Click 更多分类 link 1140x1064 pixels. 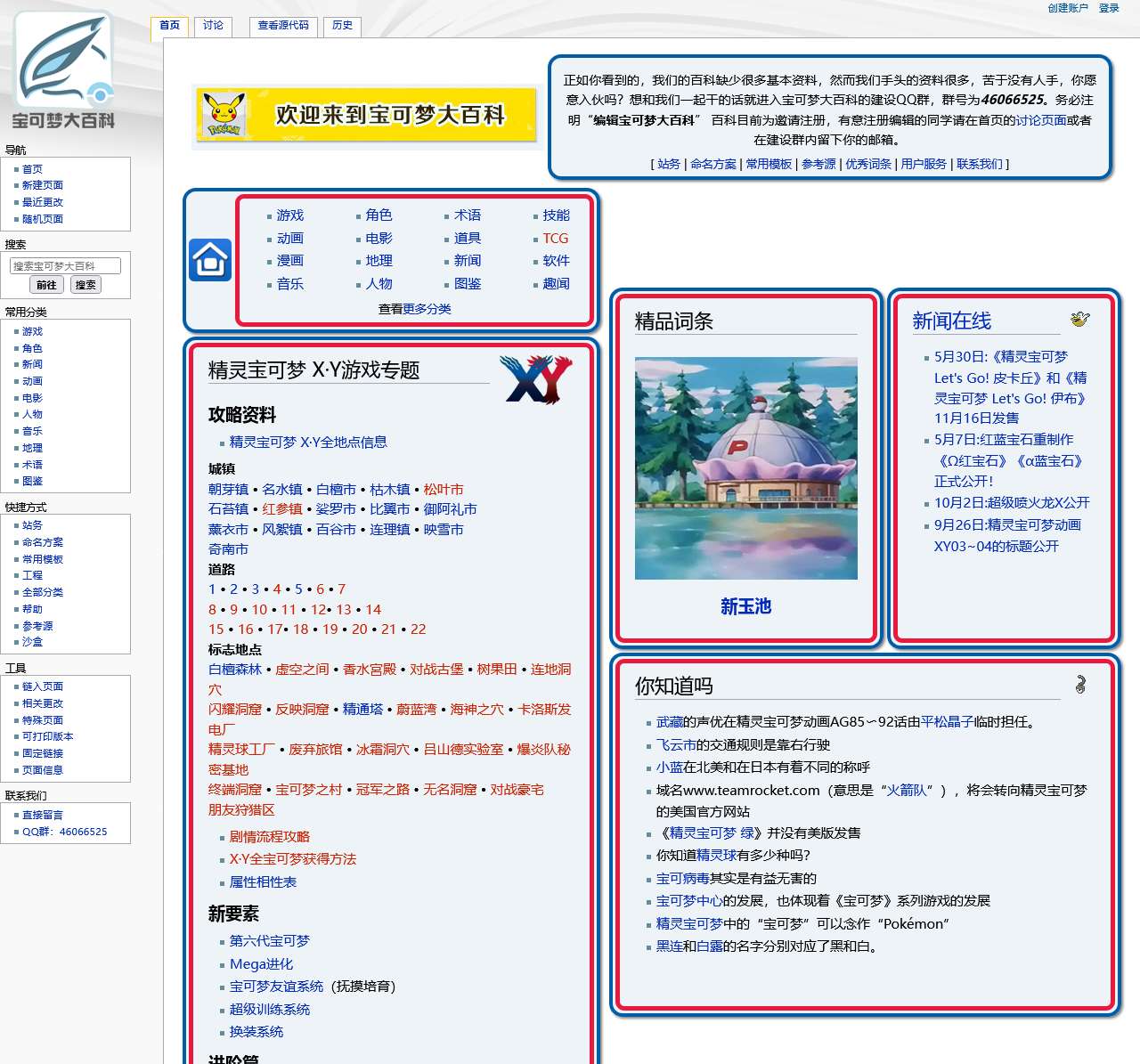[427, 309]
